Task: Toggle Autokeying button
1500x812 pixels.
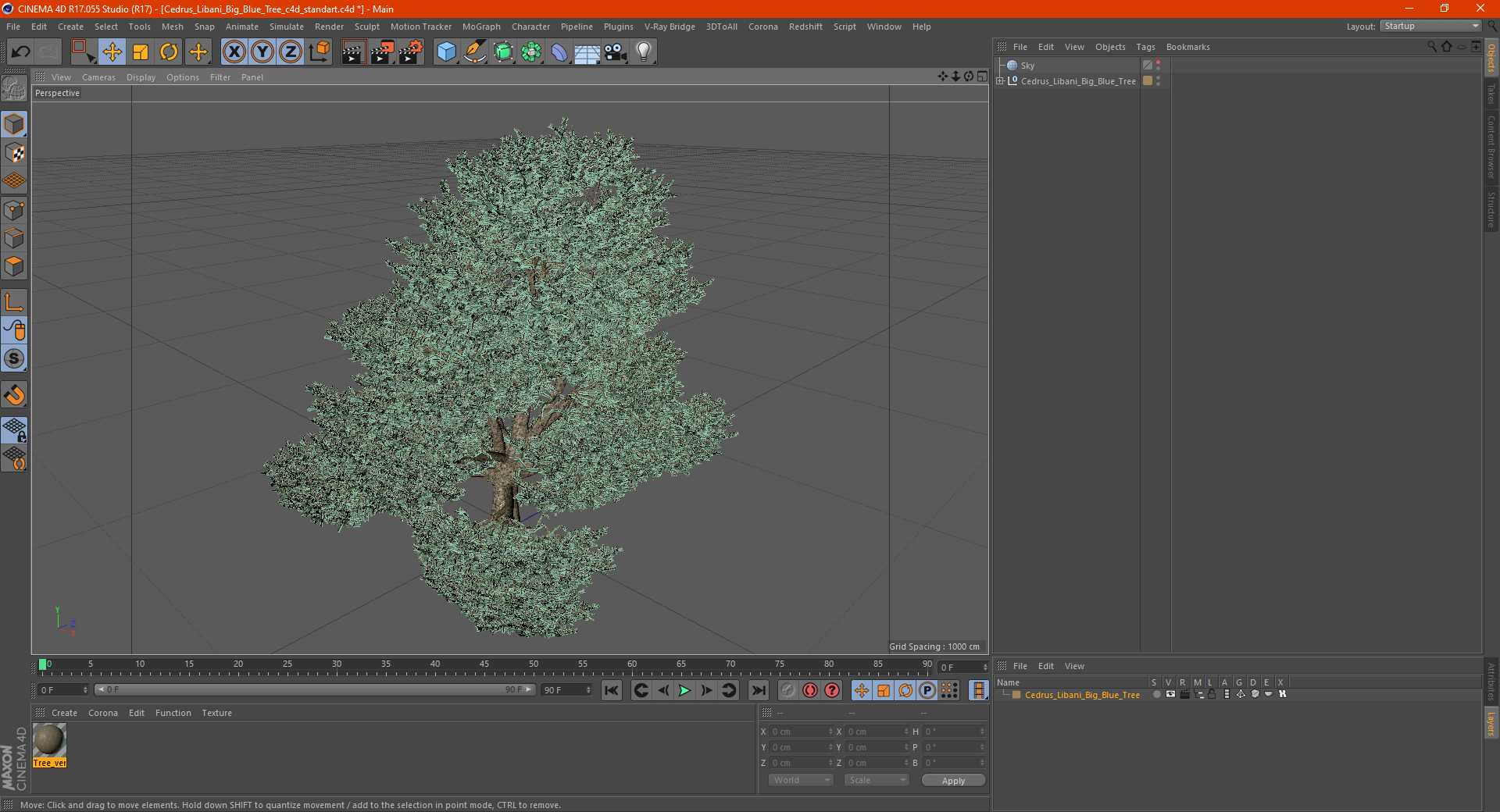Action: (810, 690)
